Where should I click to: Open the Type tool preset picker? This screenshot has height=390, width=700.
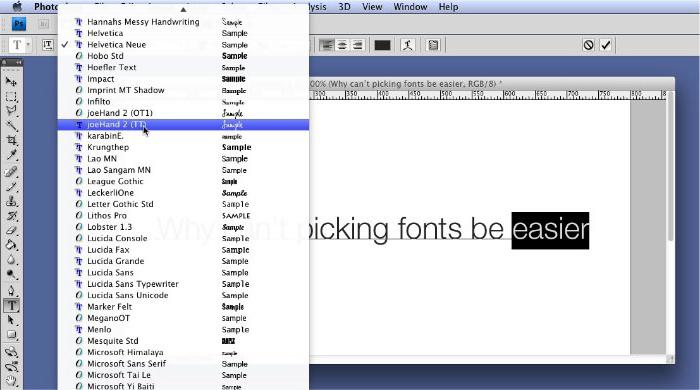tap(20, 45)
